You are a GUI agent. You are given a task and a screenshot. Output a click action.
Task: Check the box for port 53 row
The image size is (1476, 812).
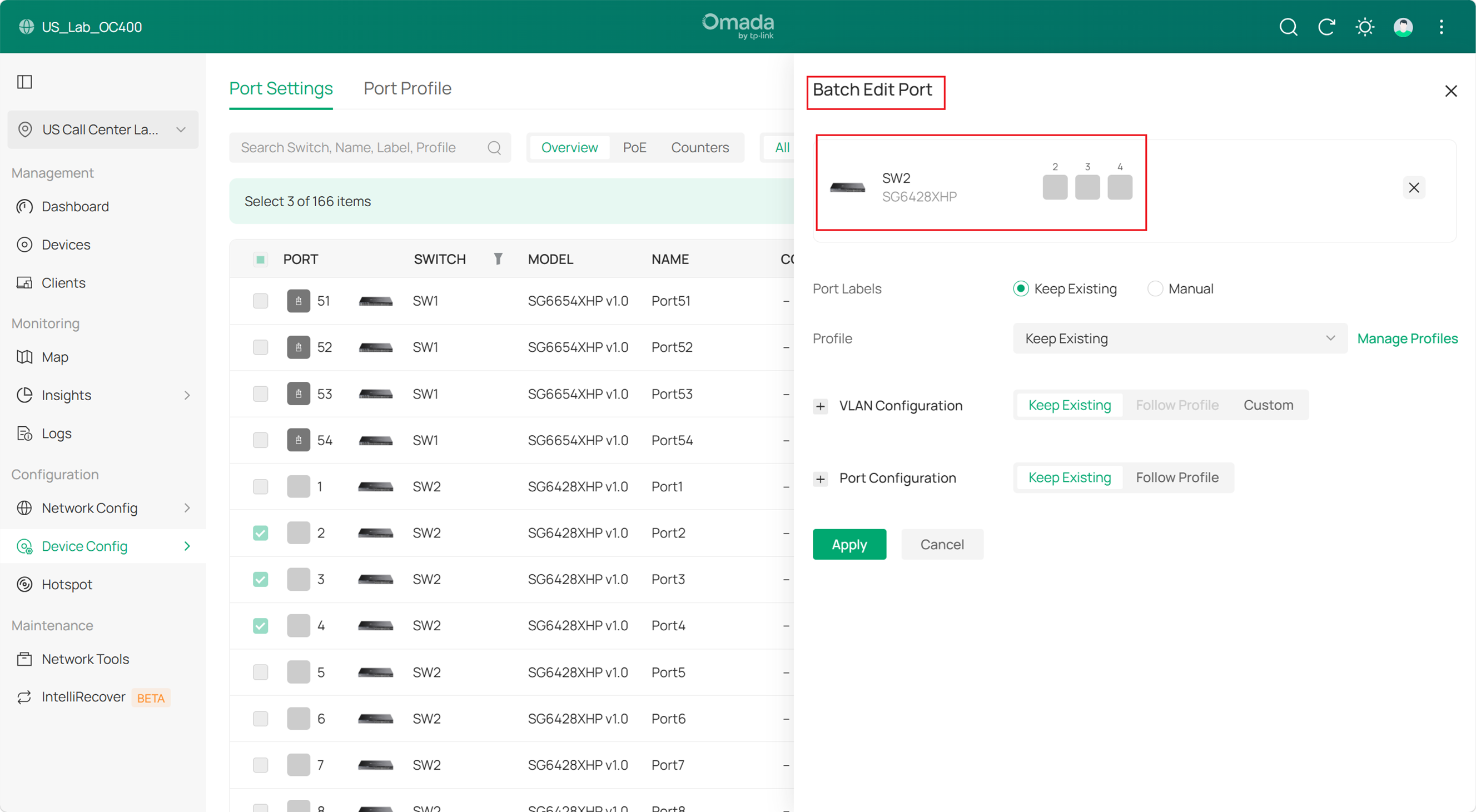tap(260, 393)
